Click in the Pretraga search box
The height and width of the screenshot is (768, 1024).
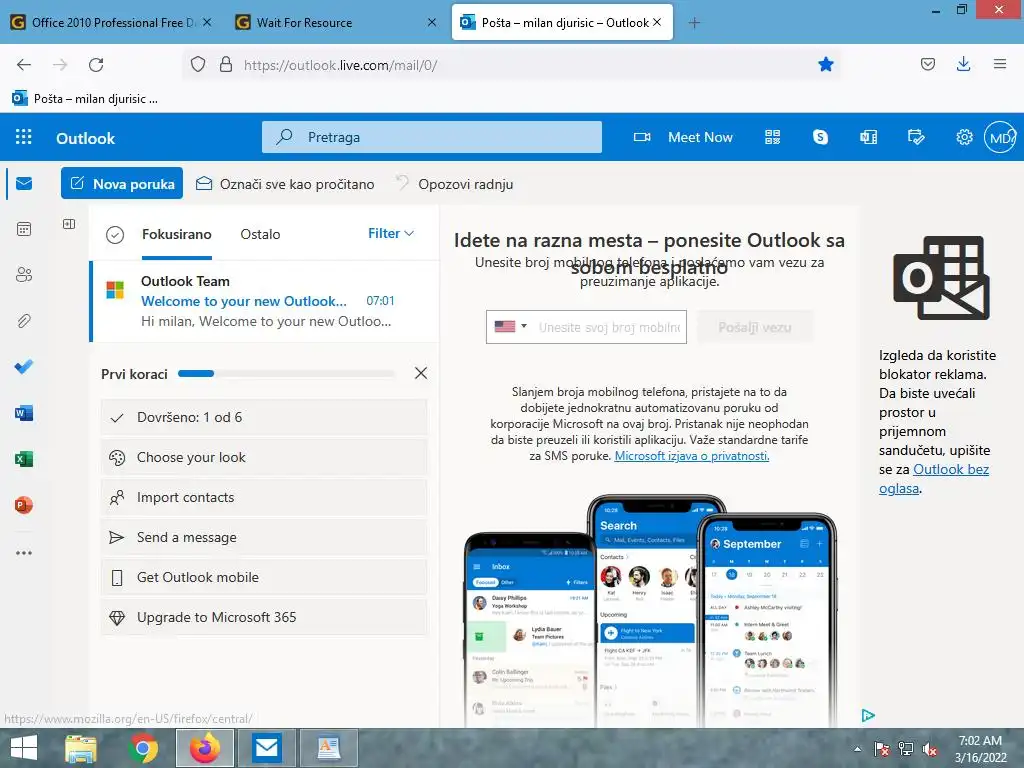[x=432, y=137]
